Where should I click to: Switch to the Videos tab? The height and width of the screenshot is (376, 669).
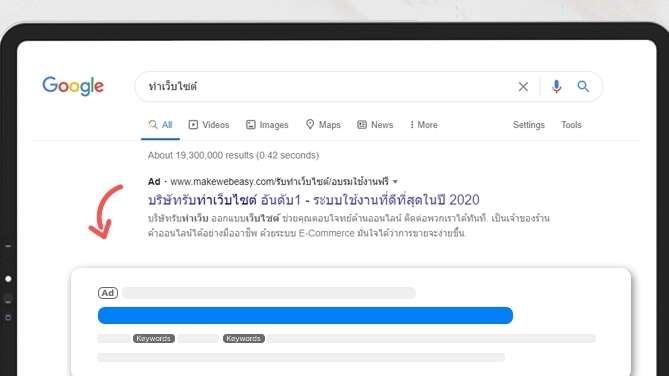point(209,125)
